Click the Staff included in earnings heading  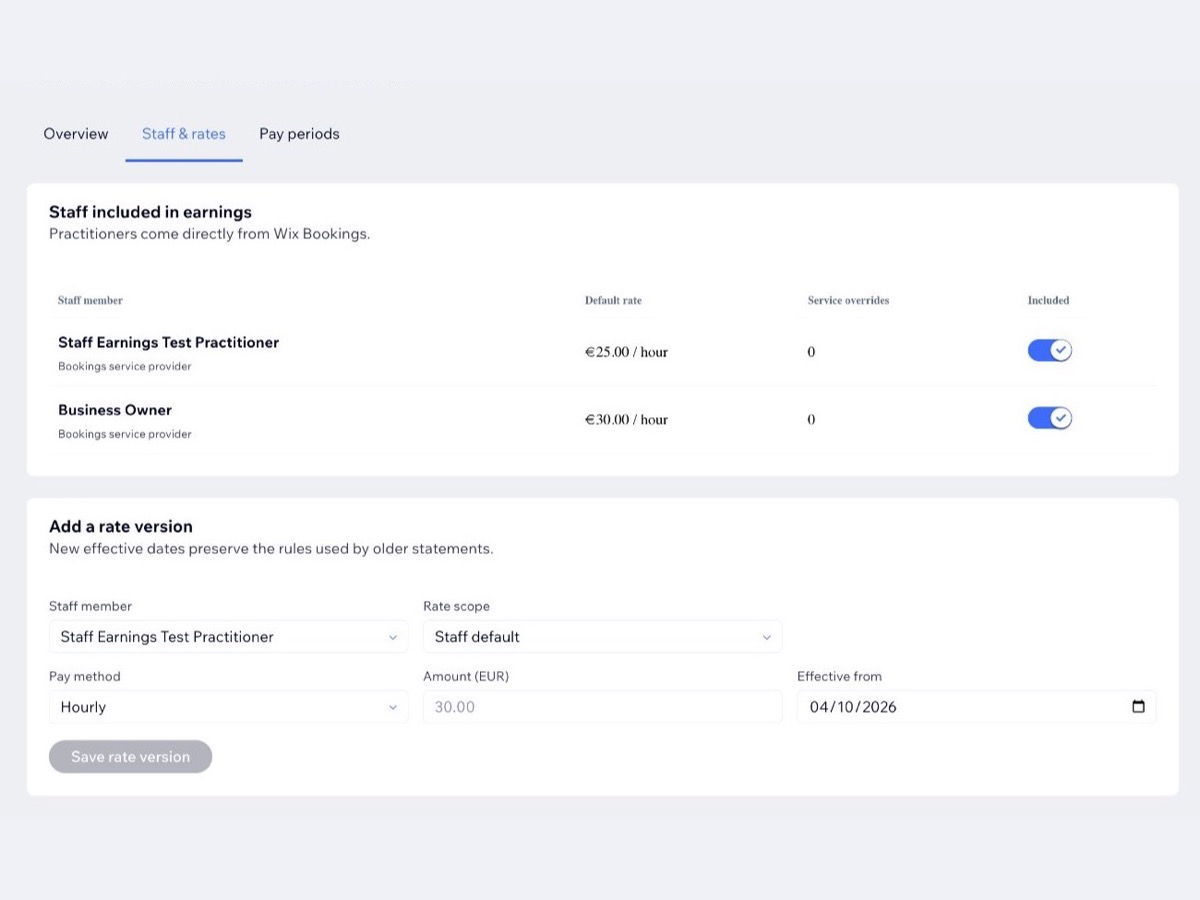coord(150,212)
